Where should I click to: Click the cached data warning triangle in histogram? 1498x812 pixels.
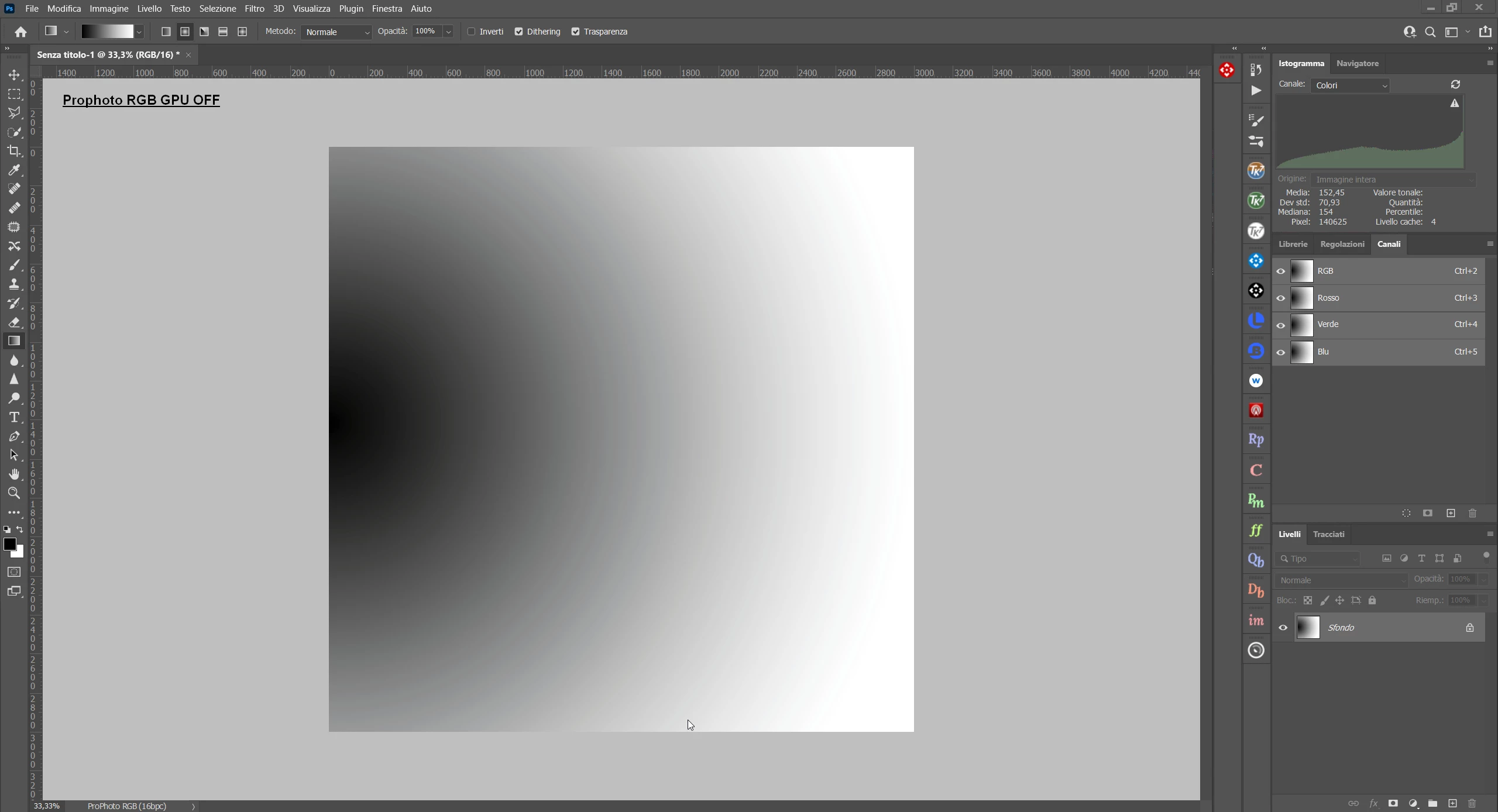[x=1454, y=104]
